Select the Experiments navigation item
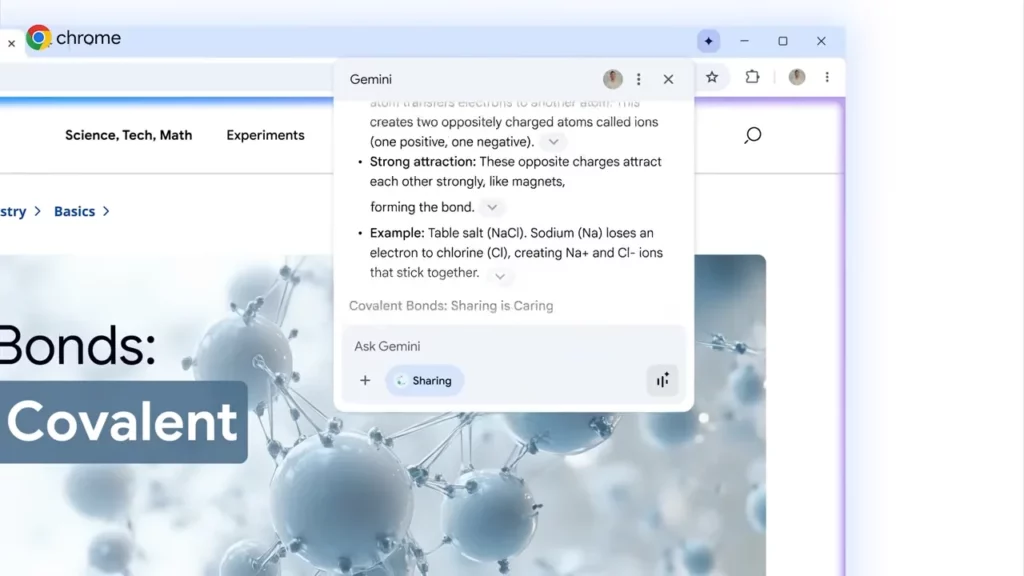 pos(265,135)
